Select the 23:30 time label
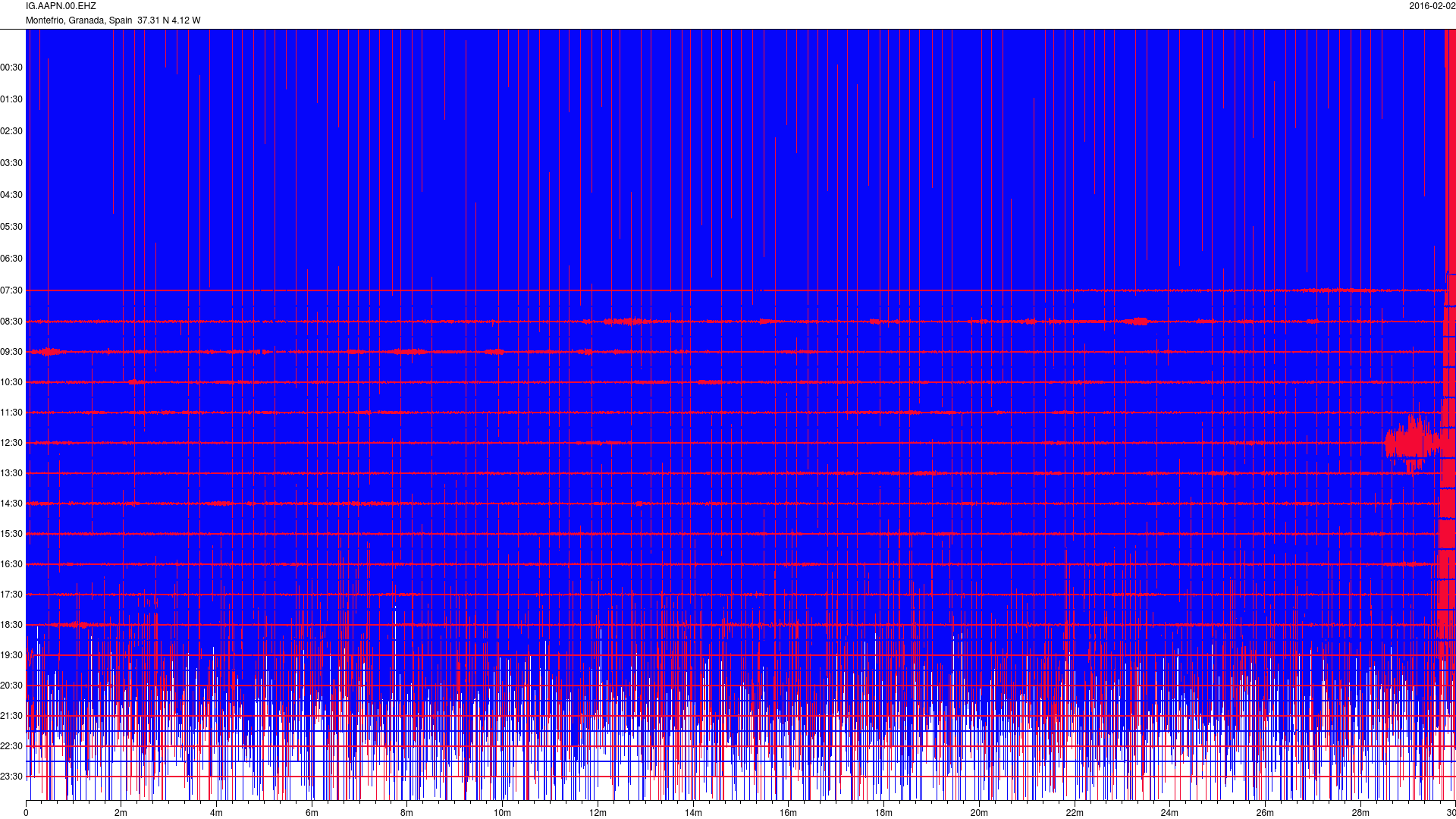Image resolution: width=1456 pixels, height=819 pixels. (x=11, y=777)
